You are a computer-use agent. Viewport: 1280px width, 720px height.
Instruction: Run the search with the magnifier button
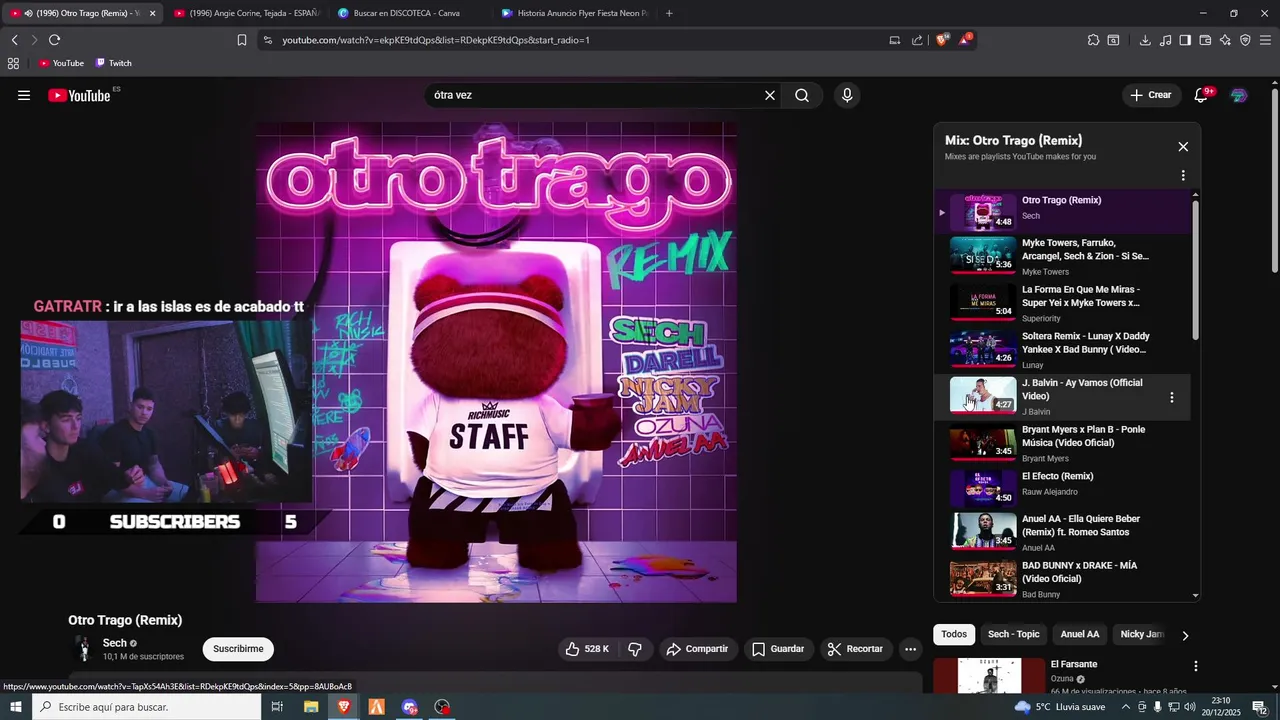[x=802, y=95]
